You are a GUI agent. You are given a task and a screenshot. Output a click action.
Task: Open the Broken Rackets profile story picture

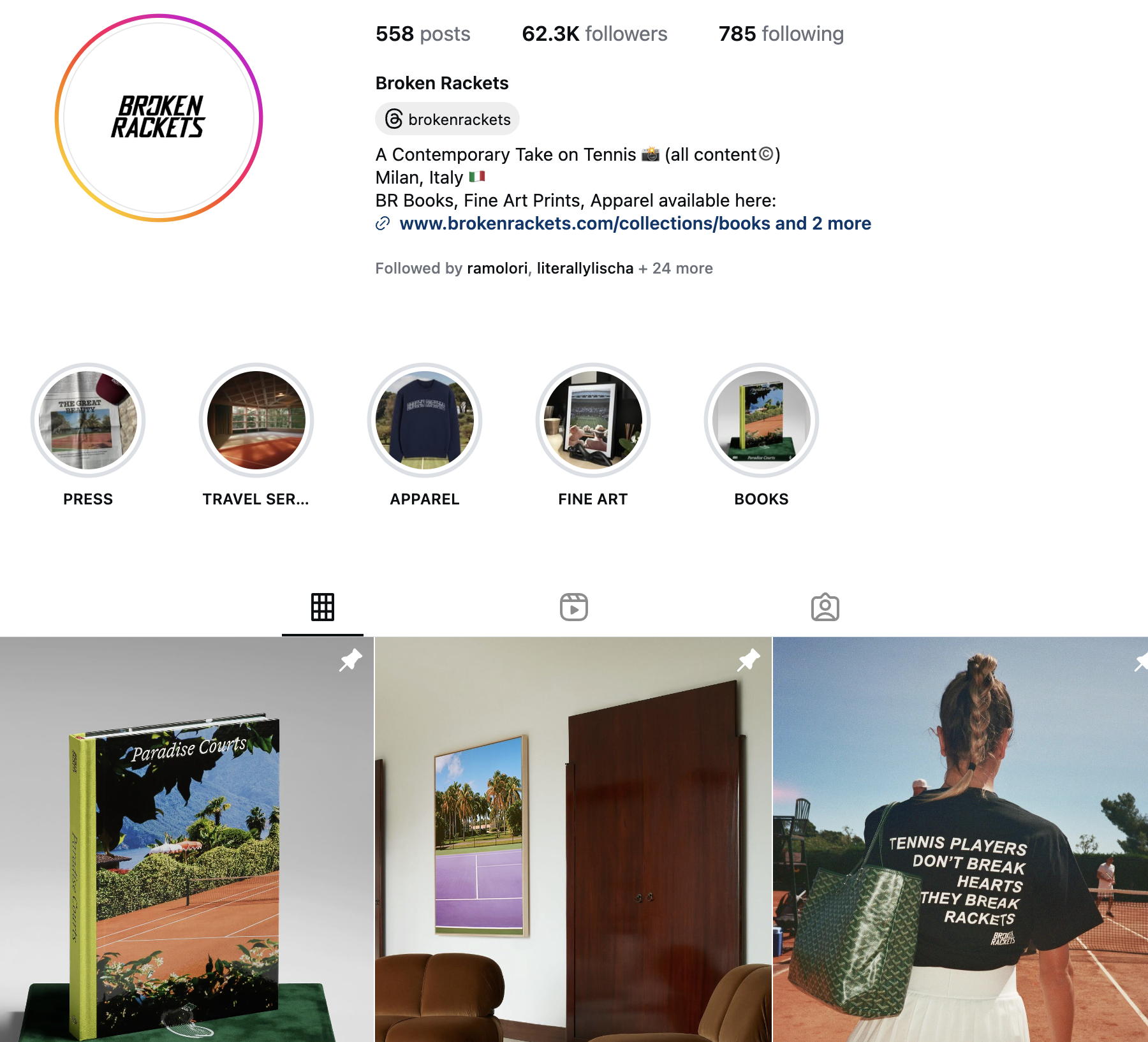point(159,118)
